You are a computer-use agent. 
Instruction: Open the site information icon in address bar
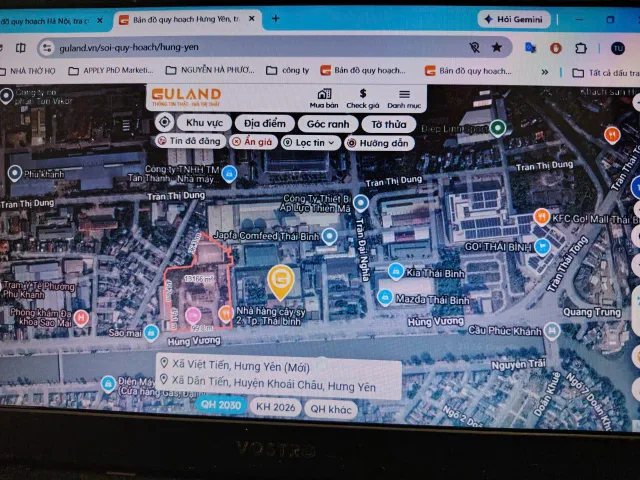coord(47,48)
